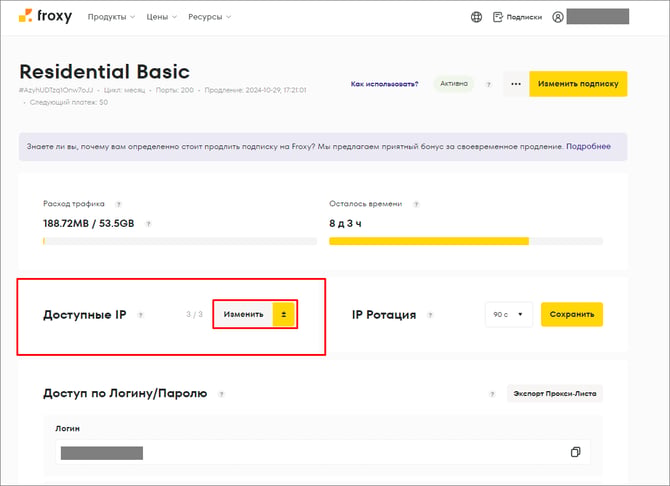This screenshot has width=670, height=486.
Task: Click the 8 д 3 ч remaining time
Action: coord(345,224)
